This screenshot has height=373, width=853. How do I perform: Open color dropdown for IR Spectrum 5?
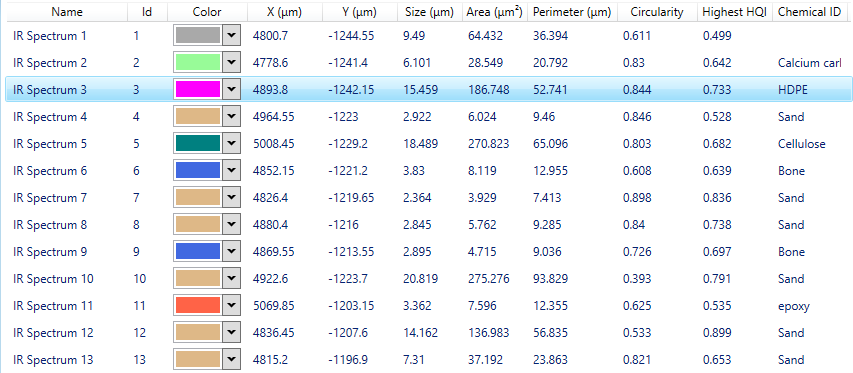tap(232, 144)
